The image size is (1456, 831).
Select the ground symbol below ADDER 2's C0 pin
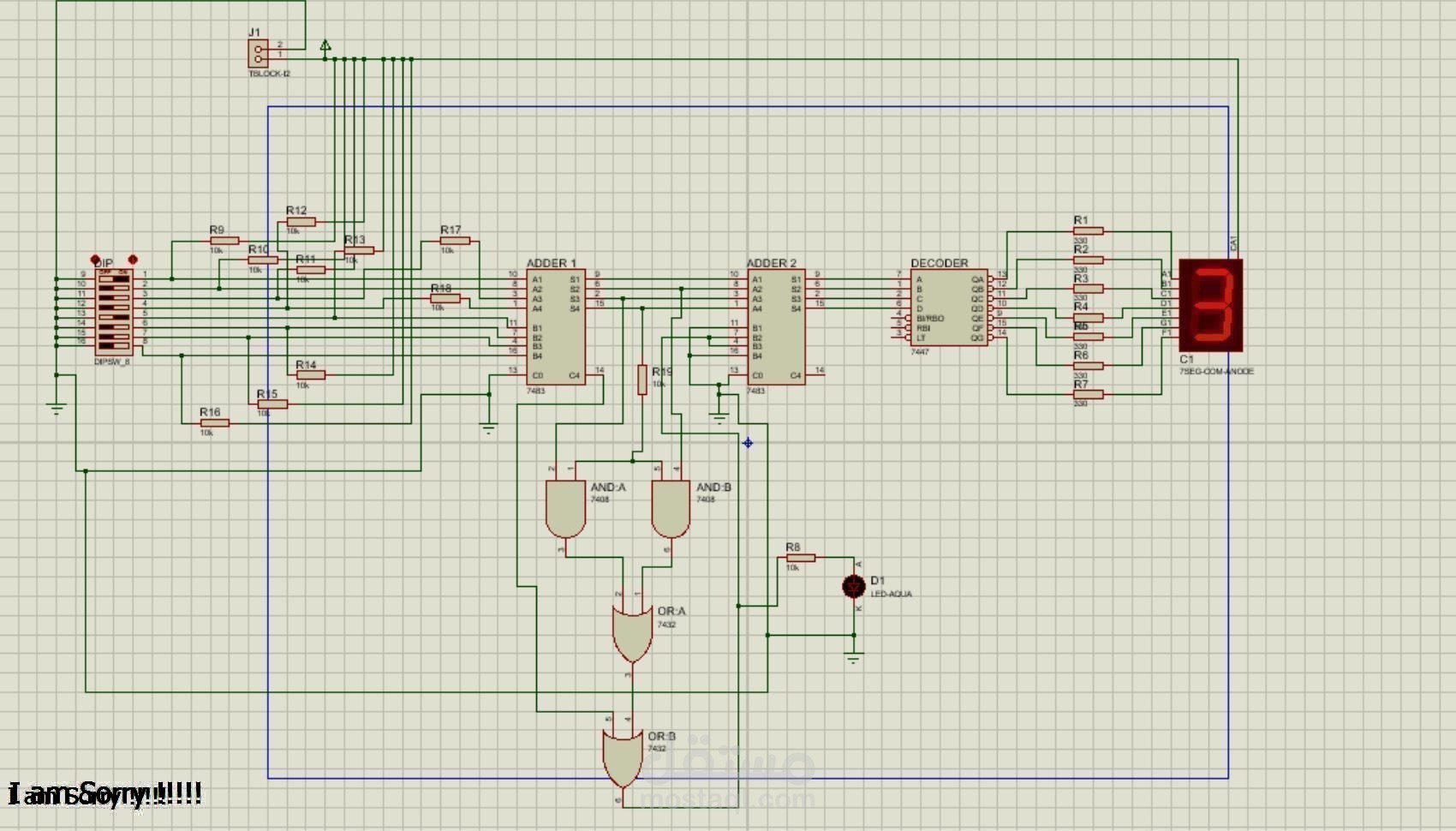(x=719, y=419)
